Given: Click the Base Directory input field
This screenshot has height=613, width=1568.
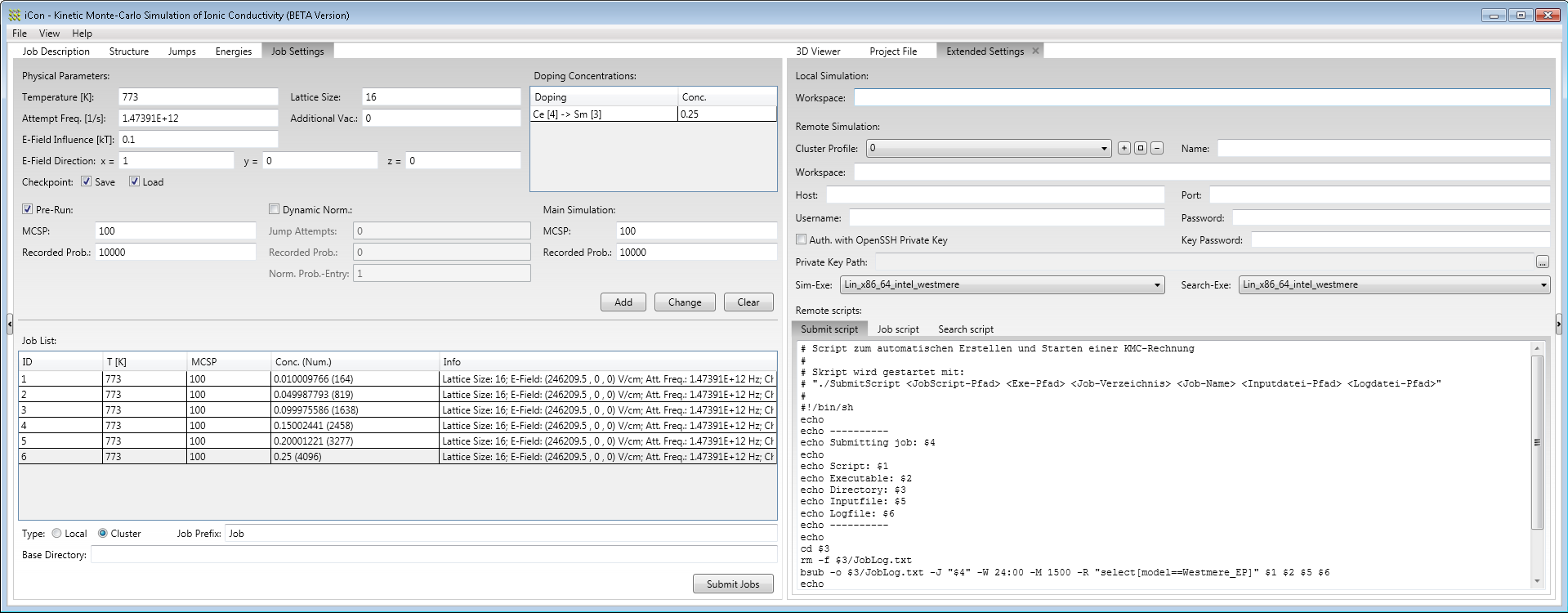Looking at the screenshot, I should [434, 554].
